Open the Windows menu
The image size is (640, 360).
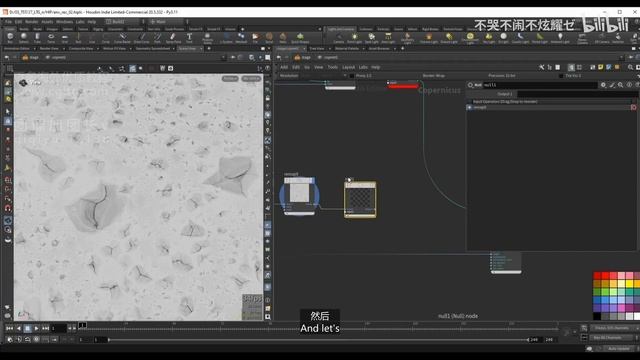(64, 22)
